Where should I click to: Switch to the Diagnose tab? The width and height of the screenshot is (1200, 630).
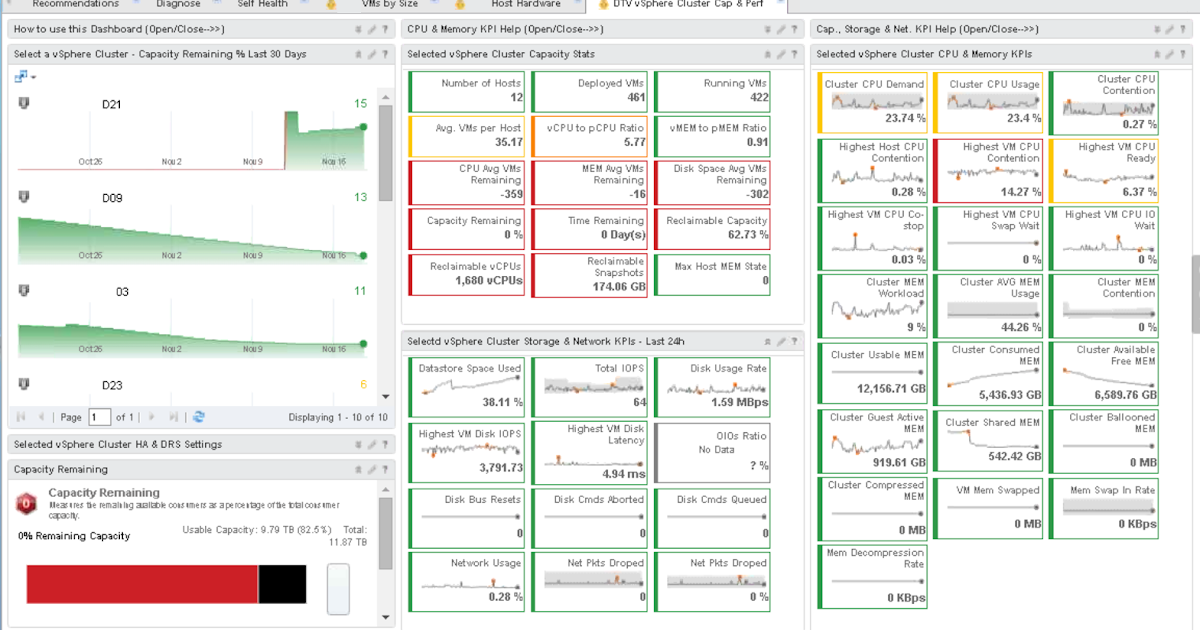pyautogui.click(x=178, y=4)
